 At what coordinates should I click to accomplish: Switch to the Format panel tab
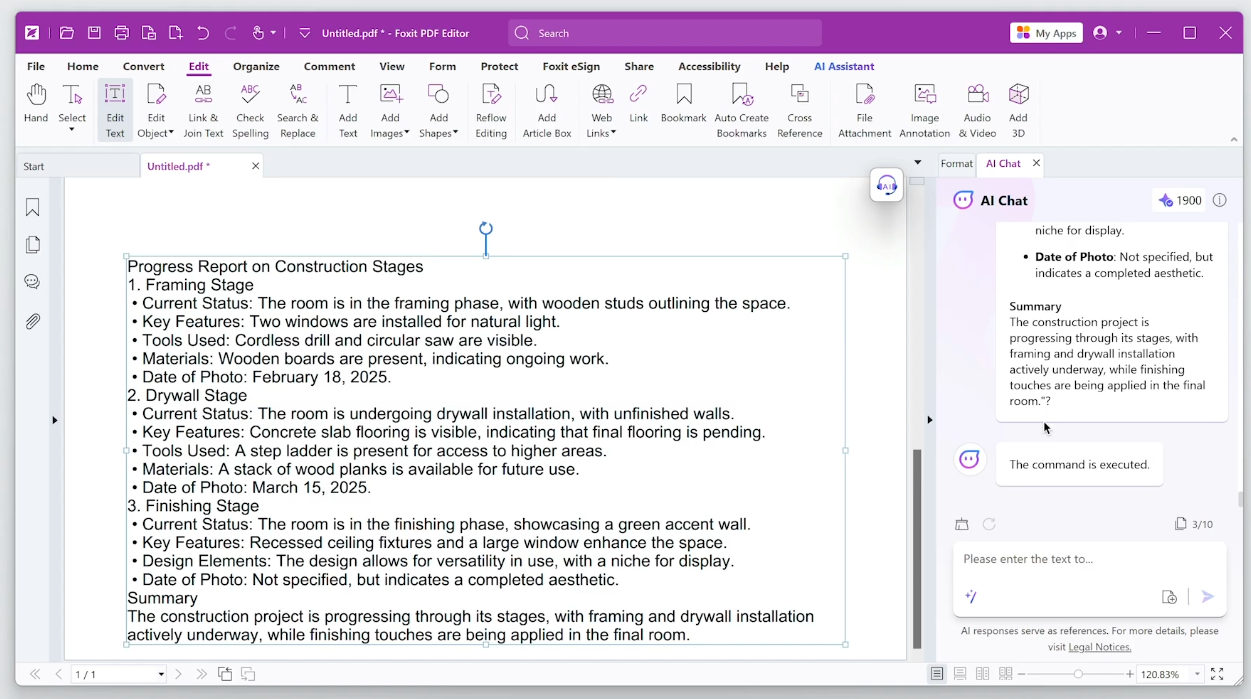tap(956, 163)
